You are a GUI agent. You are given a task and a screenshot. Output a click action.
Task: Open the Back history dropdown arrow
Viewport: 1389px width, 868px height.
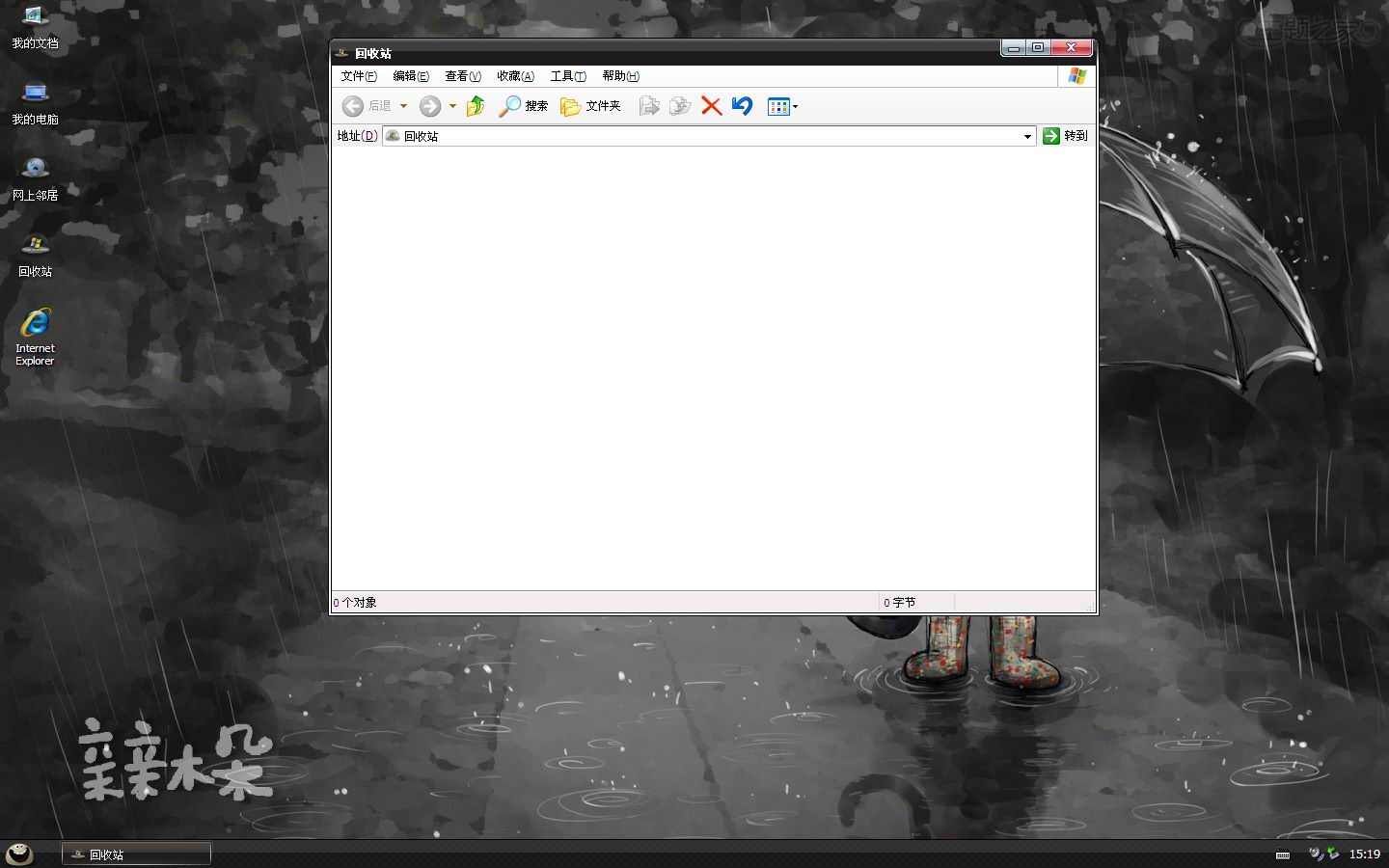[403, 106]
